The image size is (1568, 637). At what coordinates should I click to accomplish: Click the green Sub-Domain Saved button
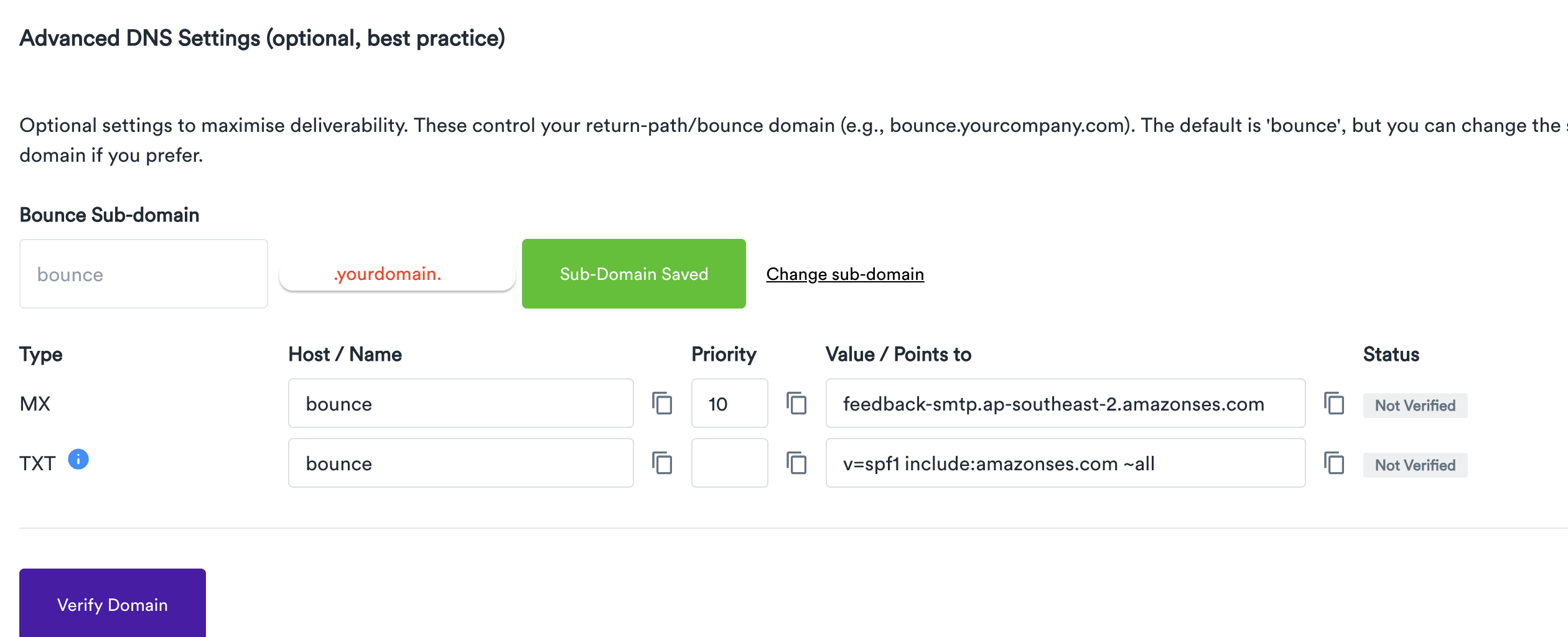tap(633, 274)
